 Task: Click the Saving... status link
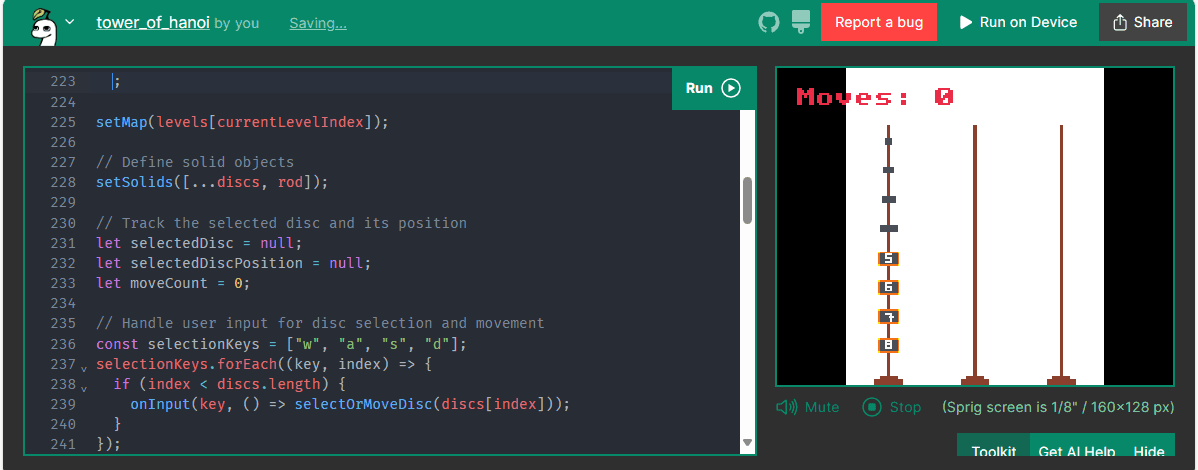[x=318, y=23]
